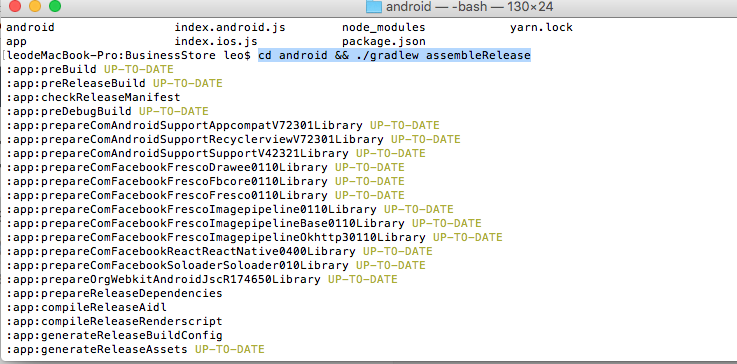Click the yellow minimize window button

pyautogui.click(x=35, y=6)
